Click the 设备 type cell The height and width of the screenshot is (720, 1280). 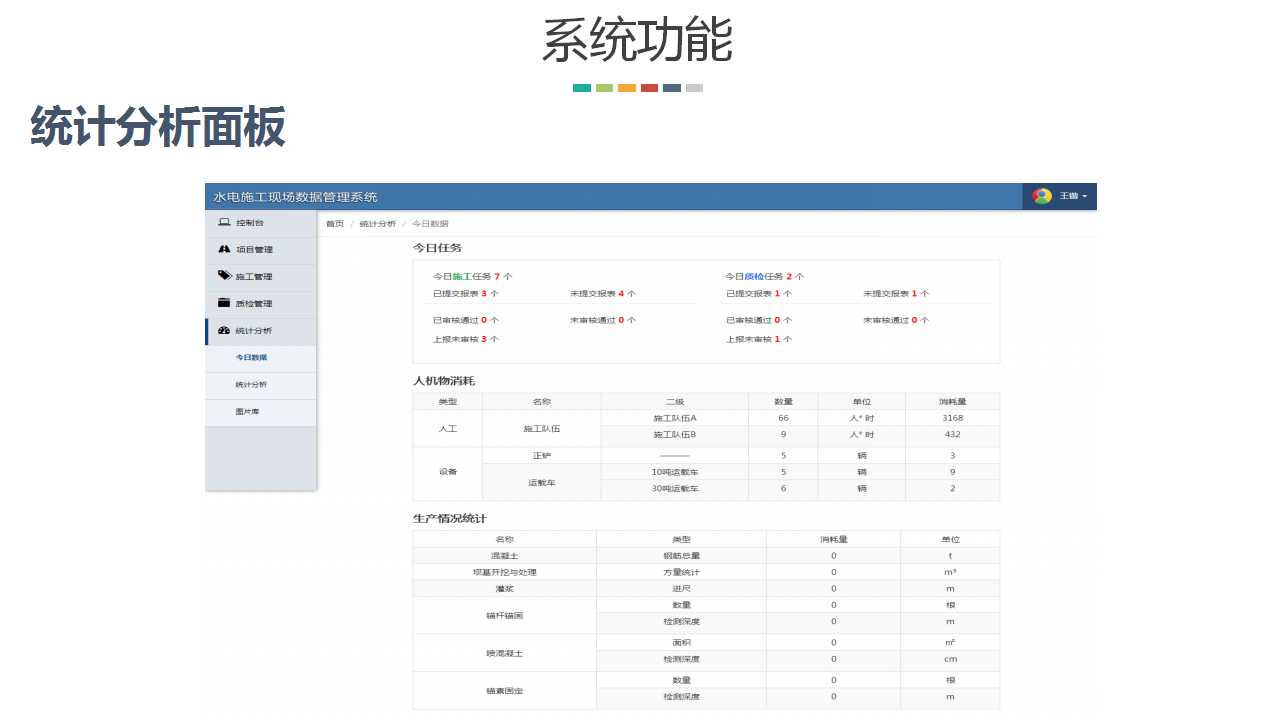(x=447, y=472)
